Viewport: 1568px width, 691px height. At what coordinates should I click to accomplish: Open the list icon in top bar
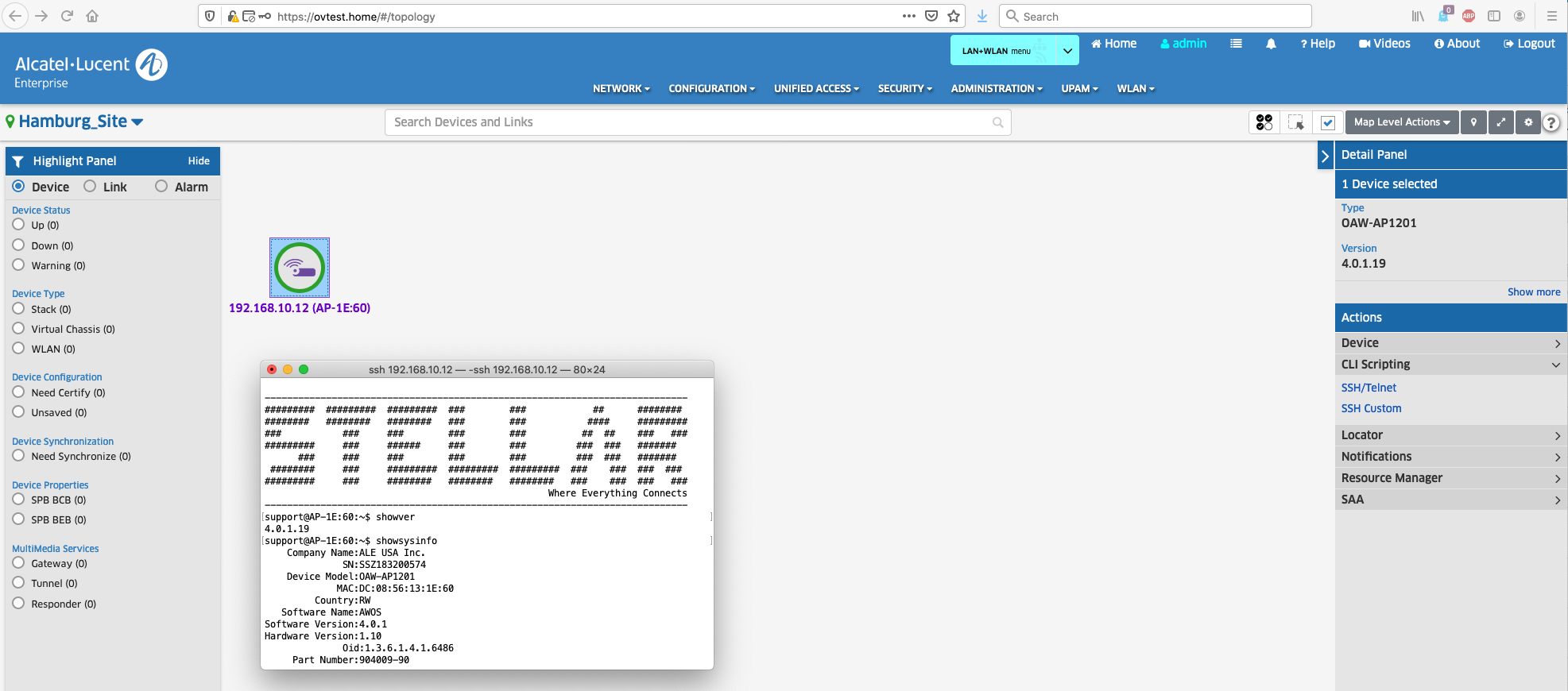(x=1236, y=44)
